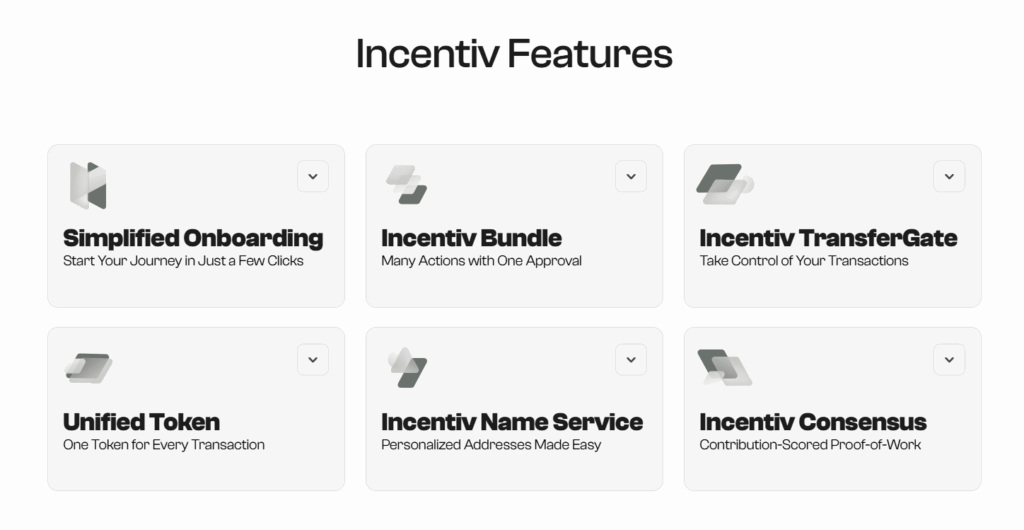Click the Unified Token card icon
The image size is (1024, 530).
pos(88,368)
